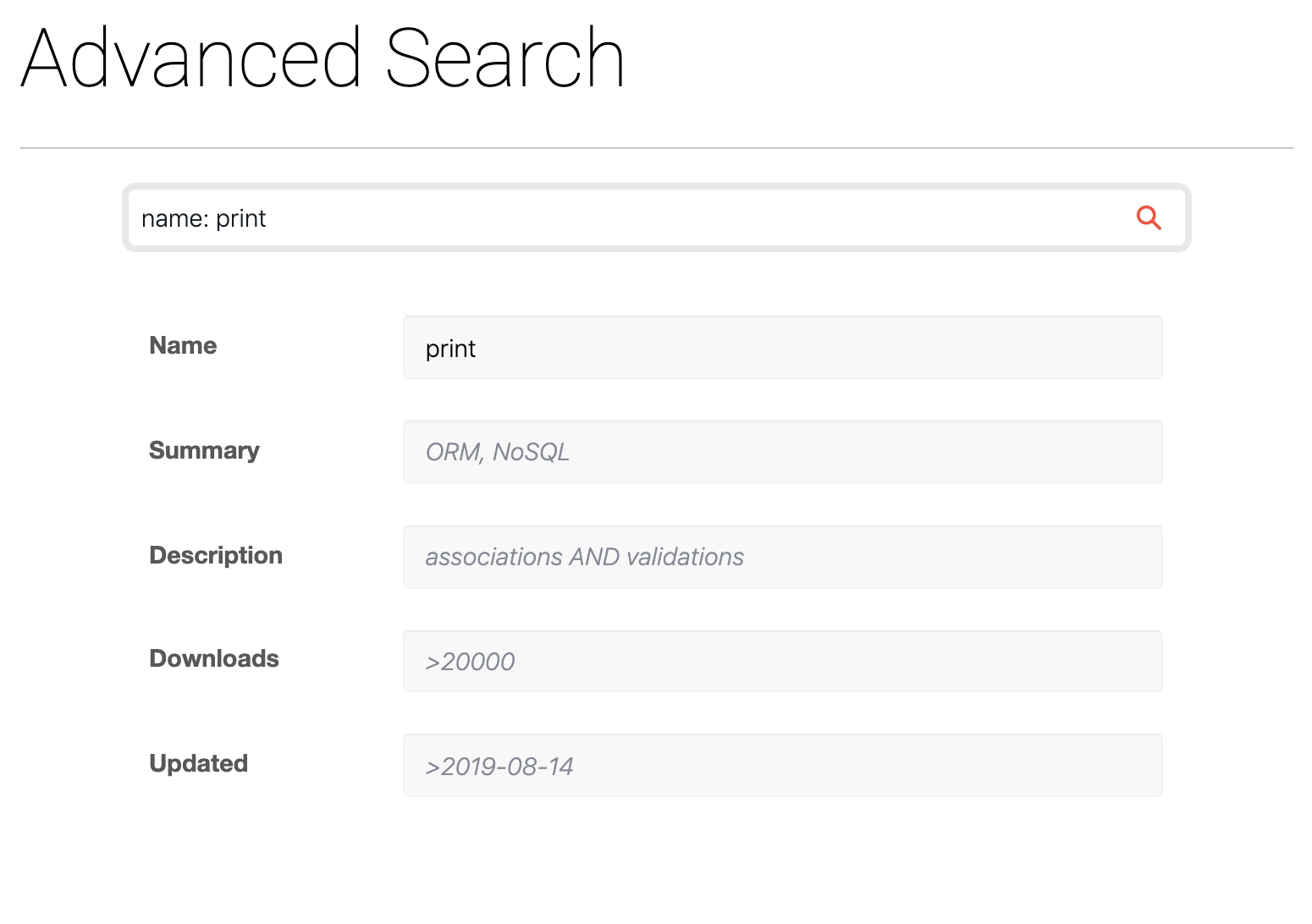The image size is (1312, 924).
Task: Click the Downloads field label
Action: click(214, 658)
